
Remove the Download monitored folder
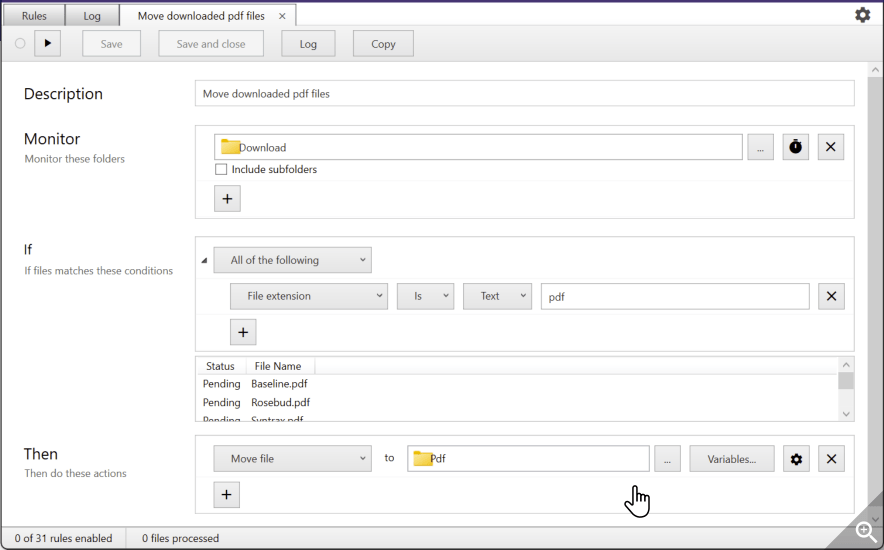(831, 147)
